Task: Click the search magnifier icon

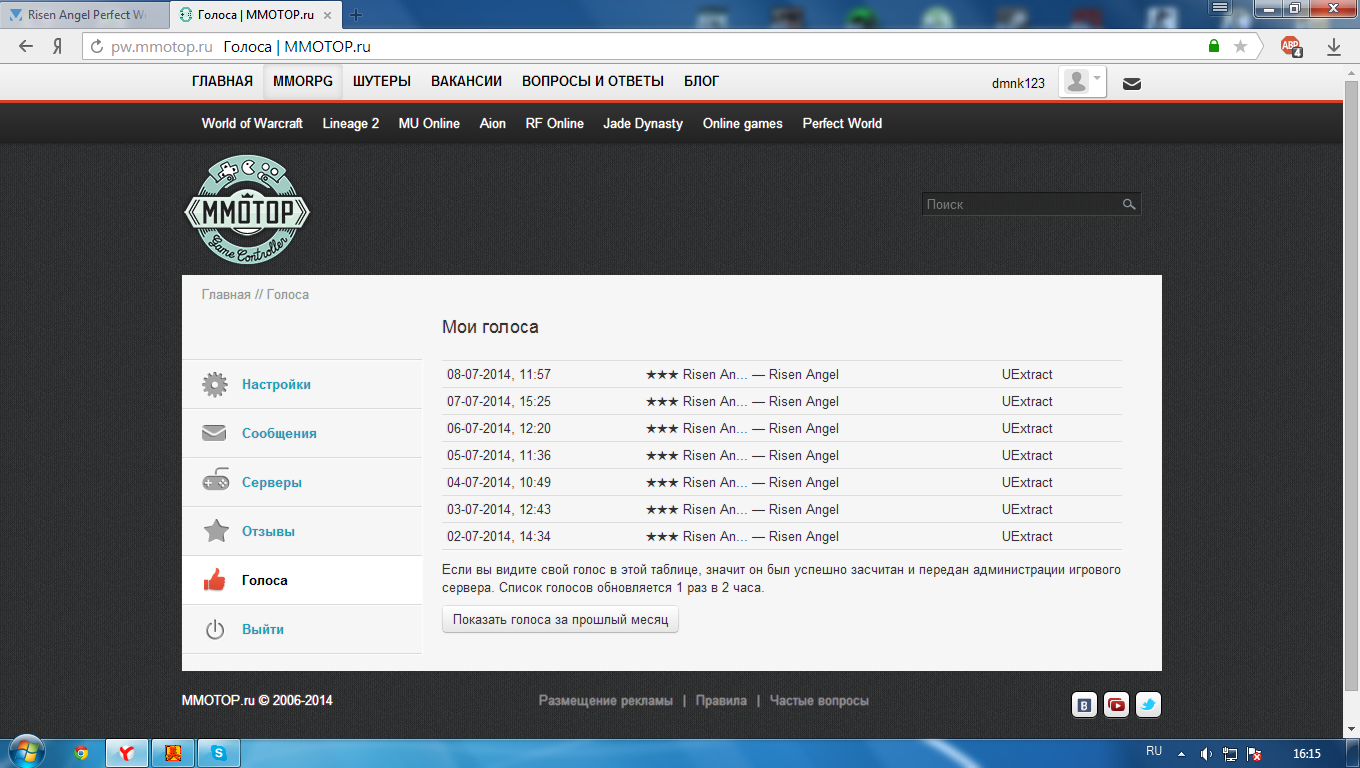Action: click(x=1129, y=204)
